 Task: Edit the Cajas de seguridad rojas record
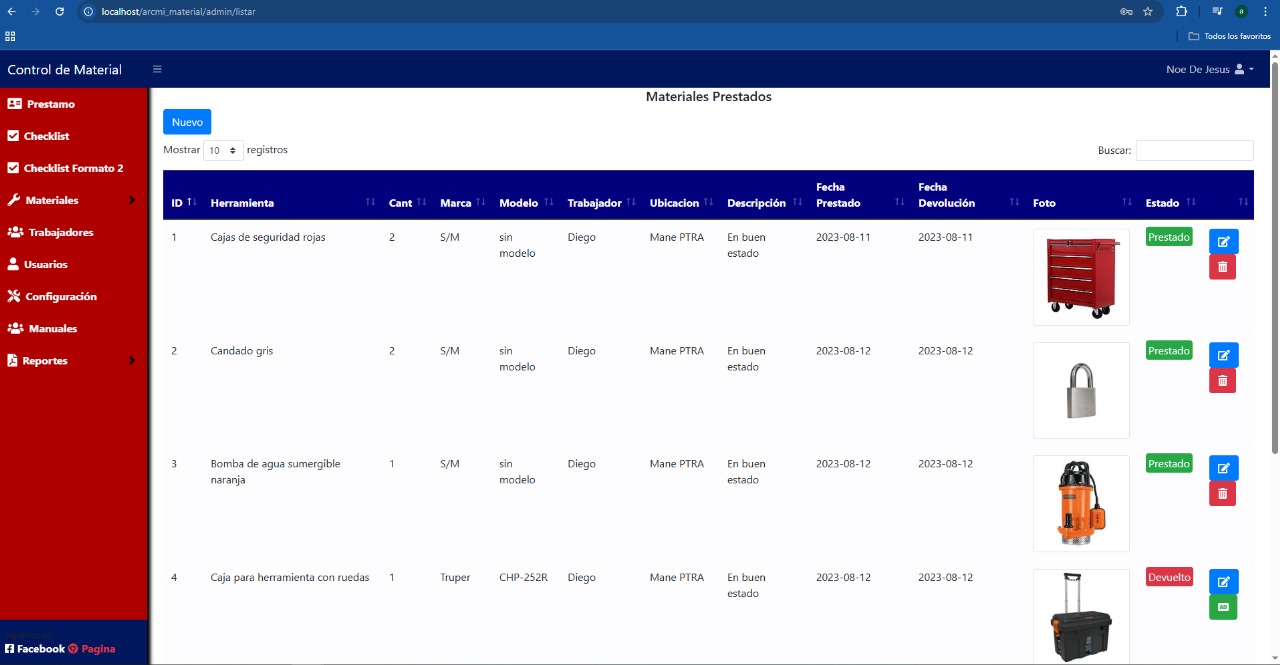pos(1223,242)
